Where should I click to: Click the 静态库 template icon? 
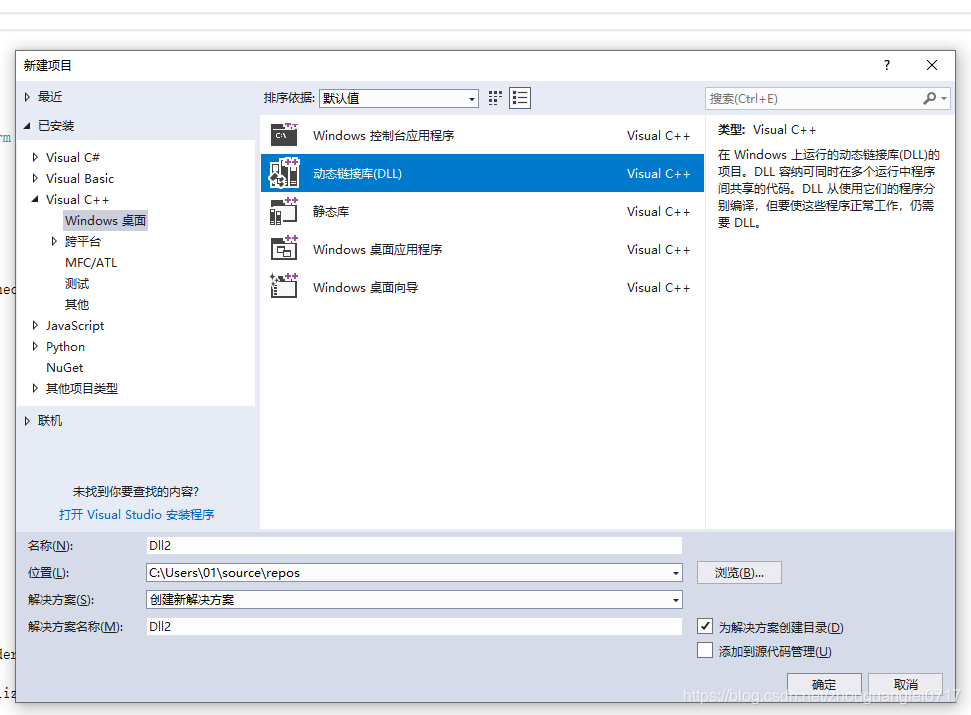point(284,211)
